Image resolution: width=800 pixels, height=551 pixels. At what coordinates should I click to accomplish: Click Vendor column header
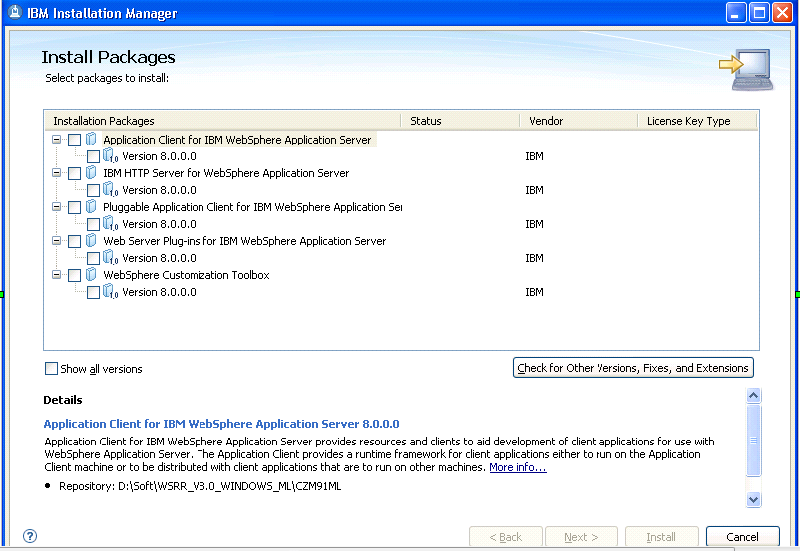(x=579, y=121)
